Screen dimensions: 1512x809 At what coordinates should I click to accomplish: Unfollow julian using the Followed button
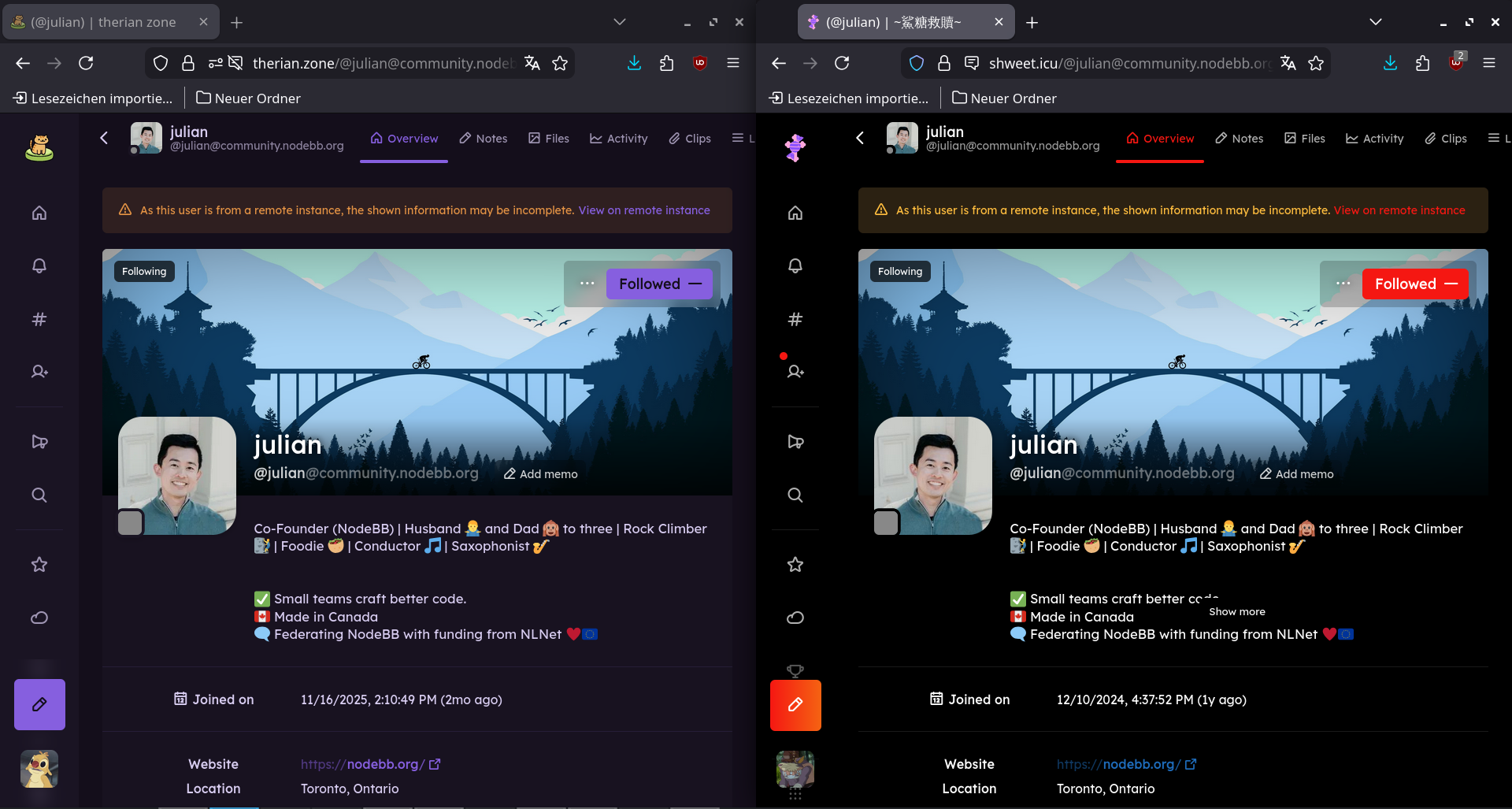[x=1415, y=284]
